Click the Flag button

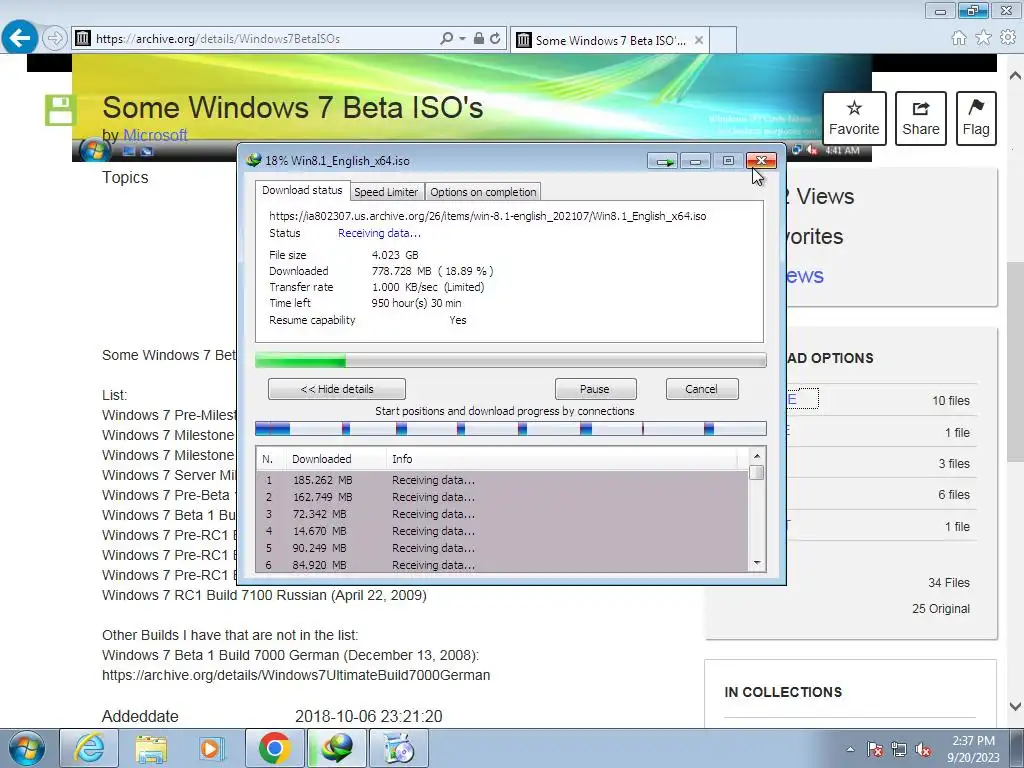(976, 118)
